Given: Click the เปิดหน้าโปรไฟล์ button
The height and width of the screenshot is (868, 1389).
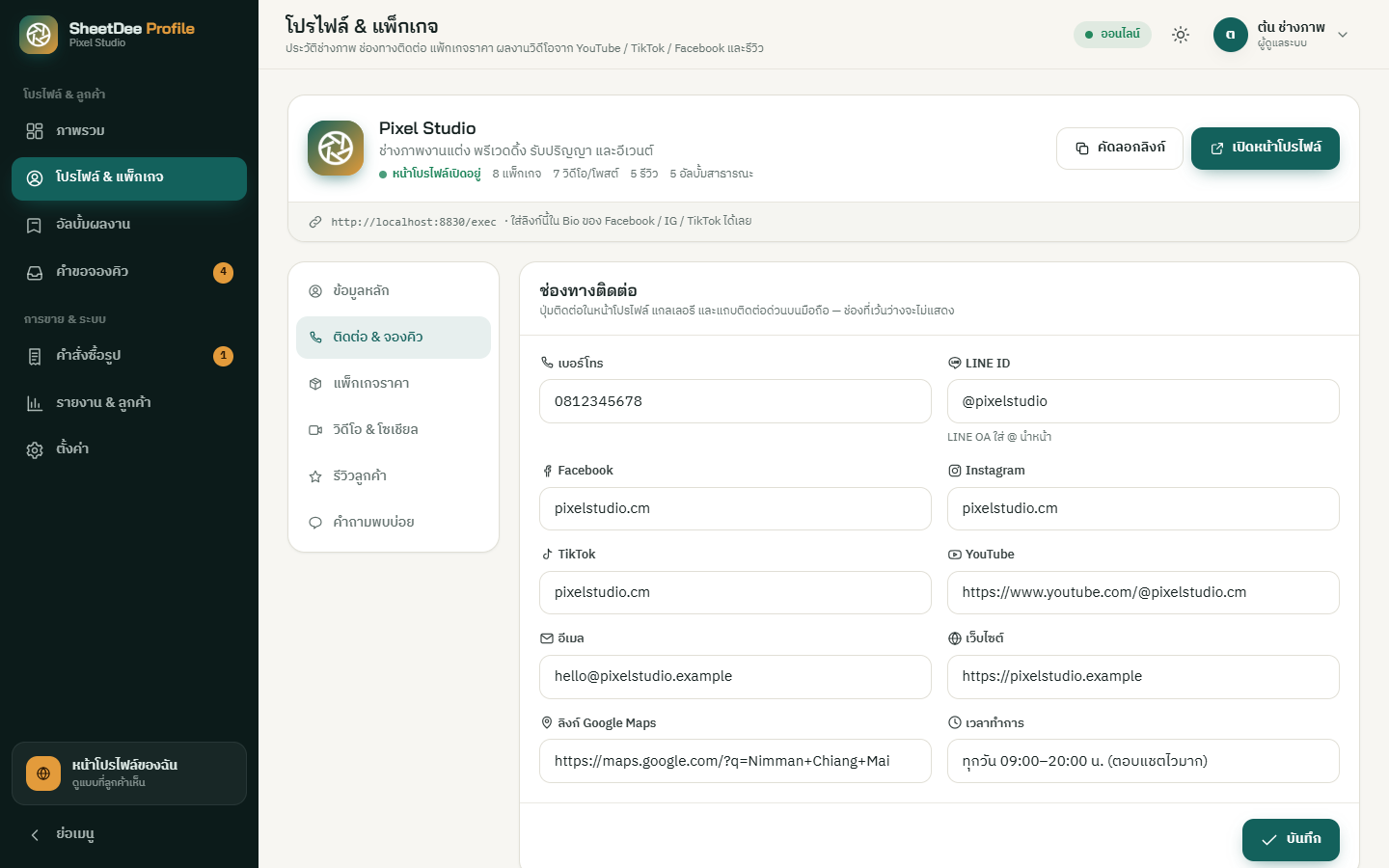Looking at the screenshot, I should point(1266,149).
